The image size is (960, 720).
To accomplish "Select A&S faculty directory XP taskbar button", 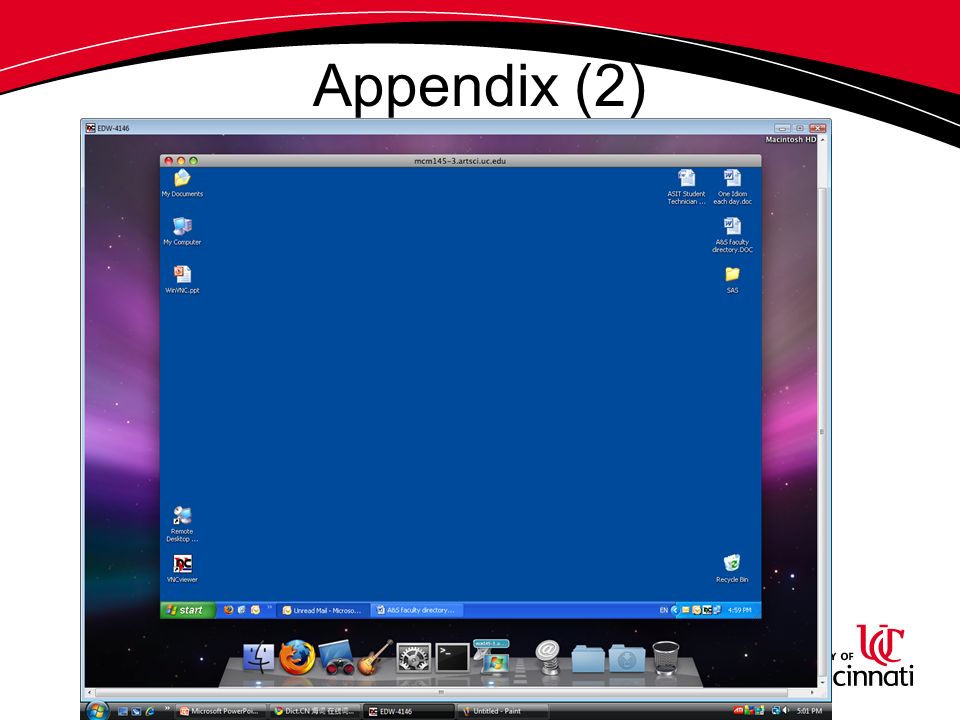I will click(x=417, y=610).
